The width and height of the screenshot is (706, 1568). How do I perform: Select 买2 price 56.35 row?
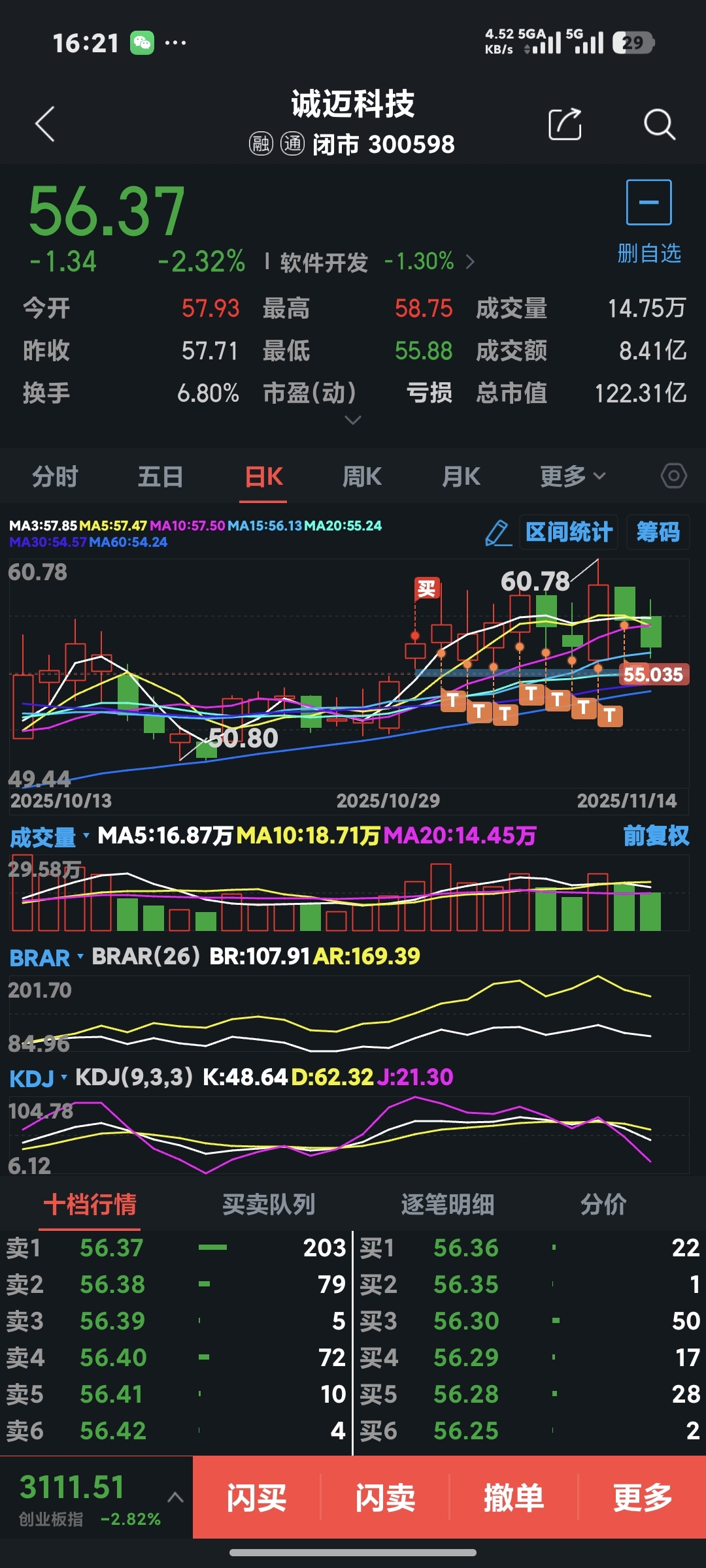(530, 1284)
